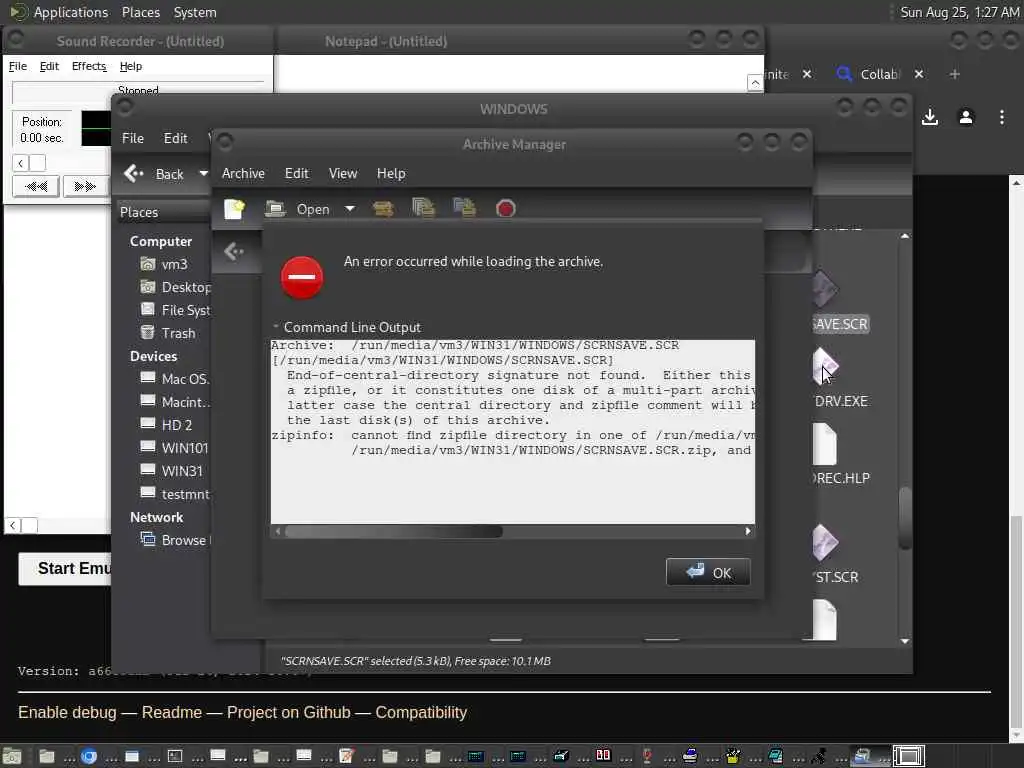Open the Help menu in Archive Manager
The image size is (1024, 768).
(x=391, y=174)
